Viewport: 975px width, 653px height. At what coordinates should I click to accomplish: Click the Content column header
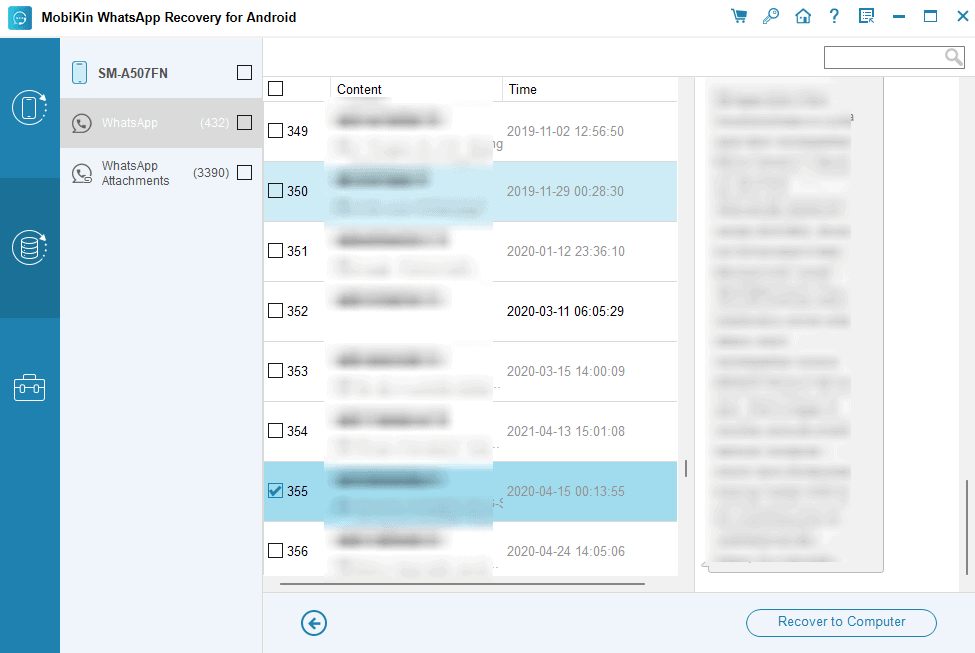click(415, 90)
